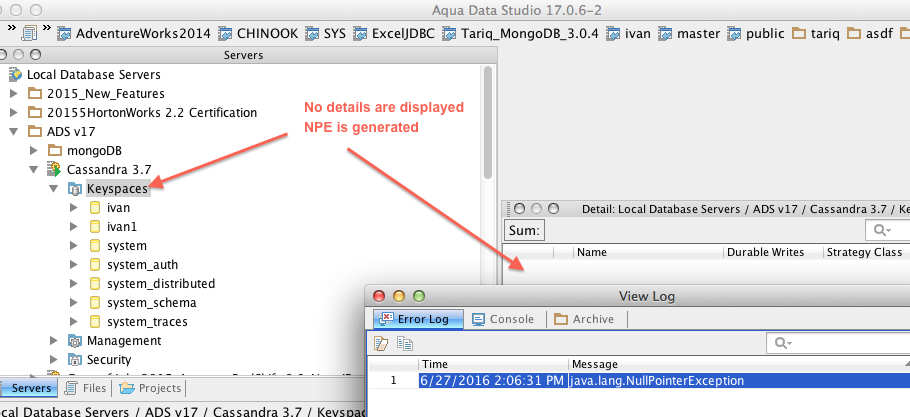The image size is (910, 417).
Task: Expand the 2015_New_Features folder
Action: point(15,93)
